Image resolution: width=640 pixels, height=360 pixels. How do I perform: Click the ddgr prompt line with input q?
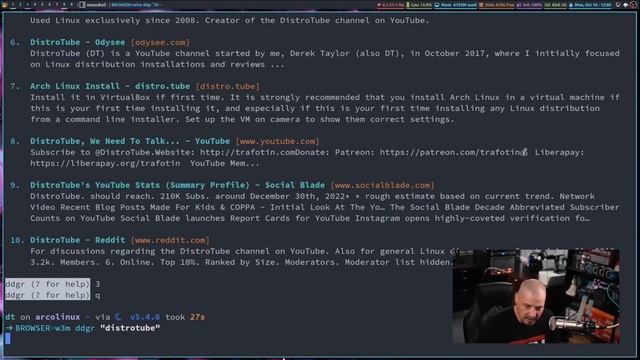(53, 295)
